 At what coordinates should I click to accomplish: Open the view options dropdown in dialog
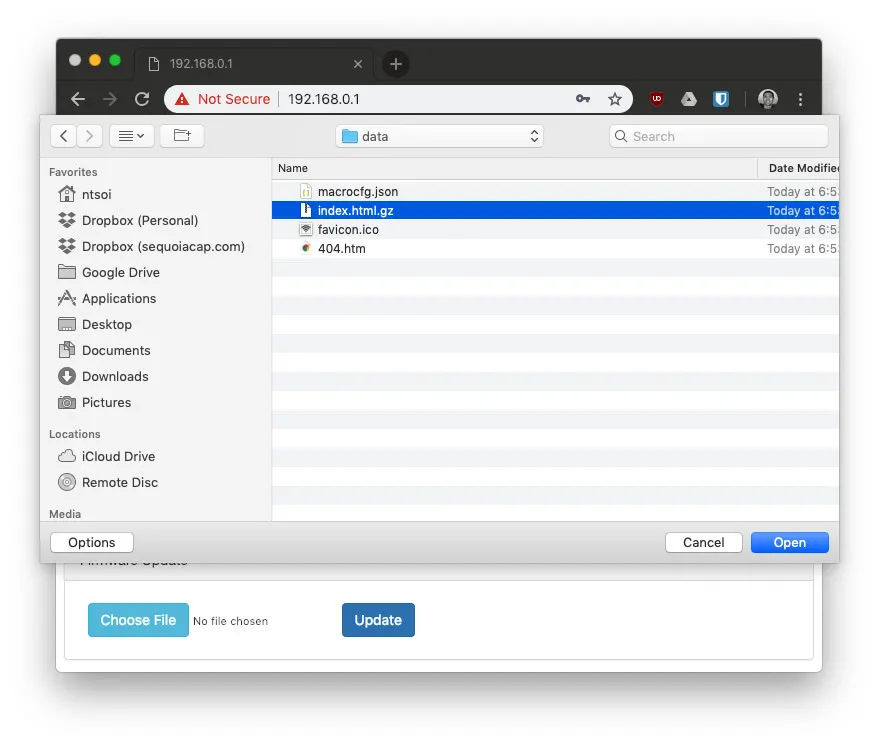tap(130, 136)
